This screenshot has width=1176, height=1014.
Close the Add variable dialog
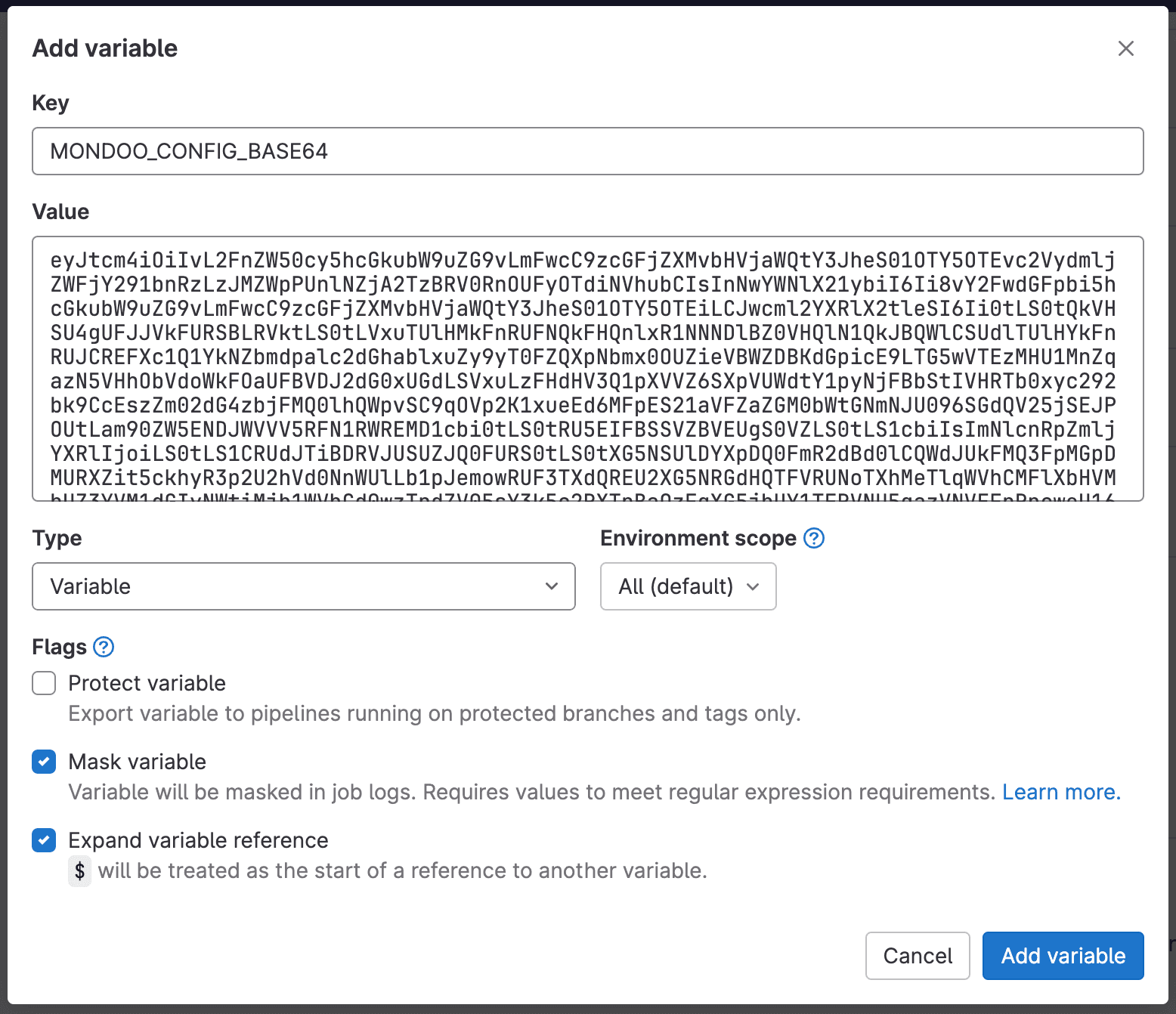coord(1126,48)
